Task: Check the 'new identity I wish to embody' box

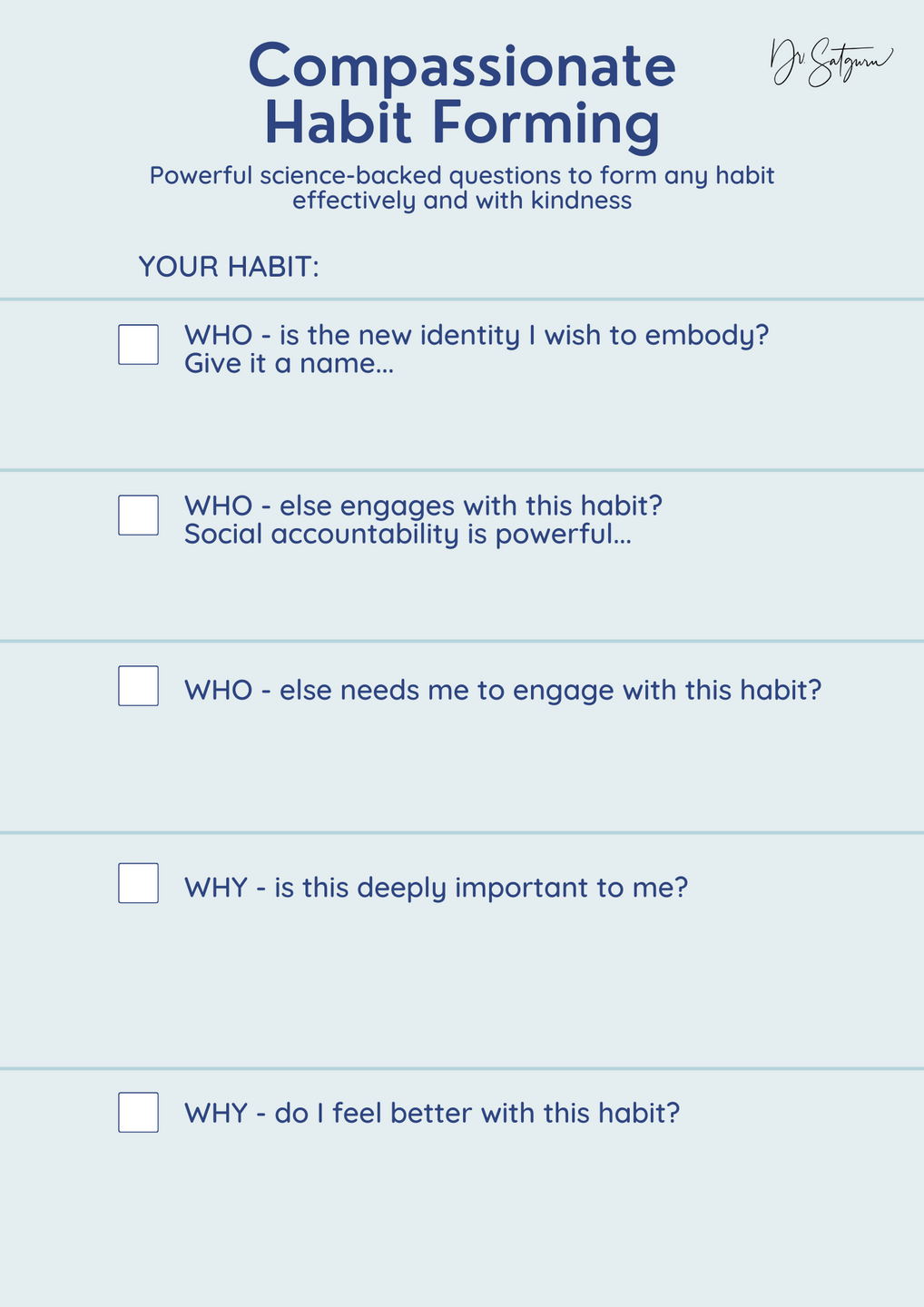Action: 138,345
